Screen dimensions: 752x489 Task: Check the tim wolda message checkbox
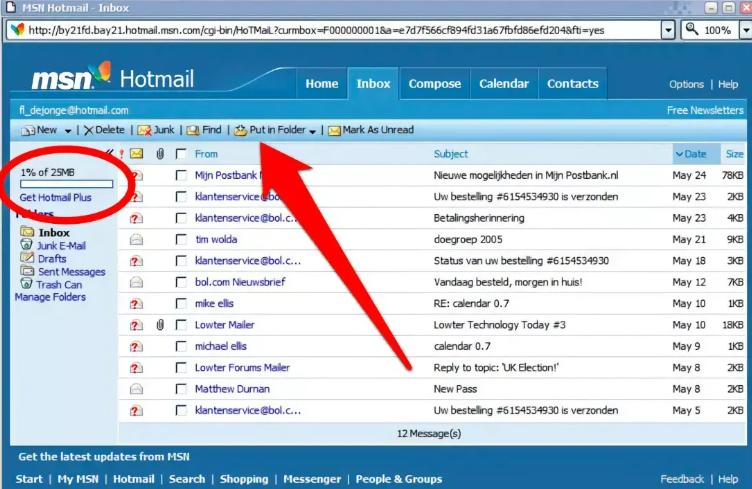181,239
